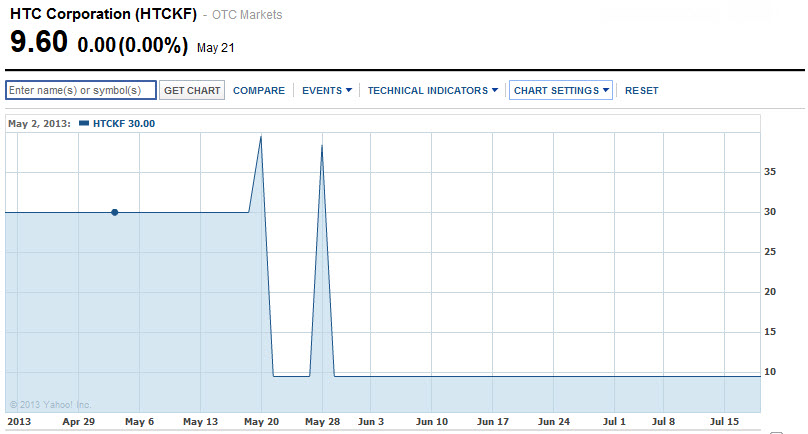This screenshot has height=434, width=808.
Task: Open the TECHNICAL INDICATORS dropdown
Action: point(432,91)
